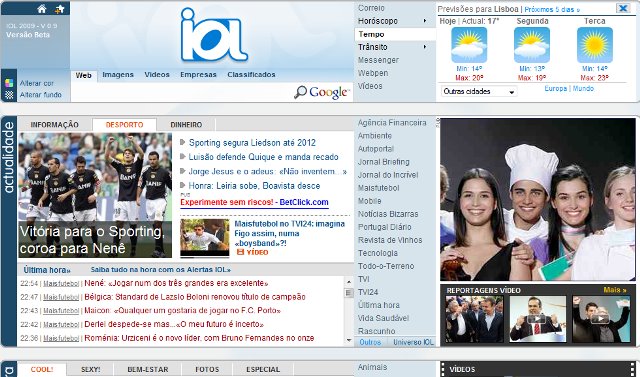This screenshot has height=377, width=640.
Task: Play the middle Reportagens Vídeo clip
Action: [x=538, y=319]
